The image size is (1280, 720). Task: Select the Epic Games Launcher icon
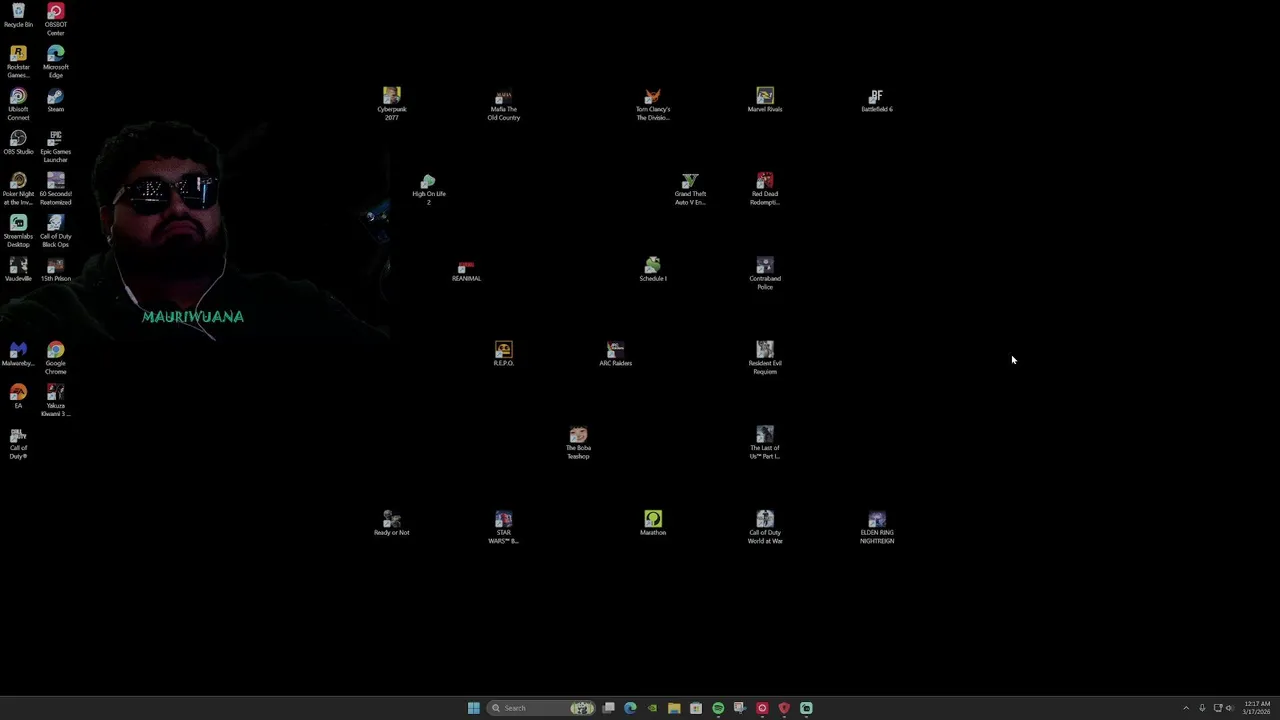point(56,146)
